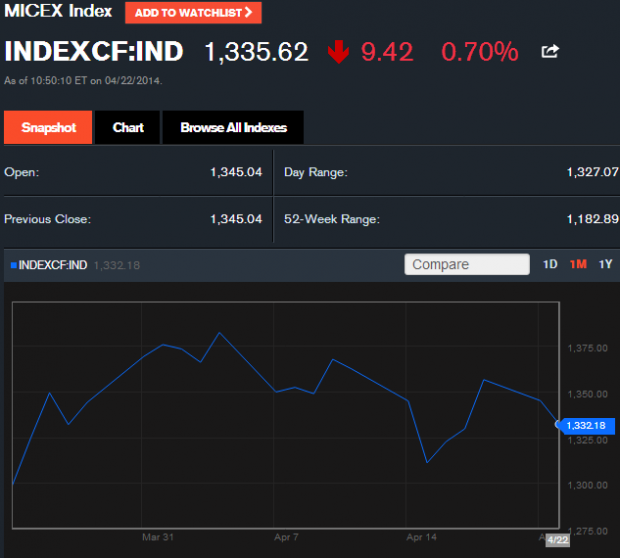Image resolution: width=620 pixels, height=558 pixels.
Task: Open the Chart tab
Action: [128, 128]
